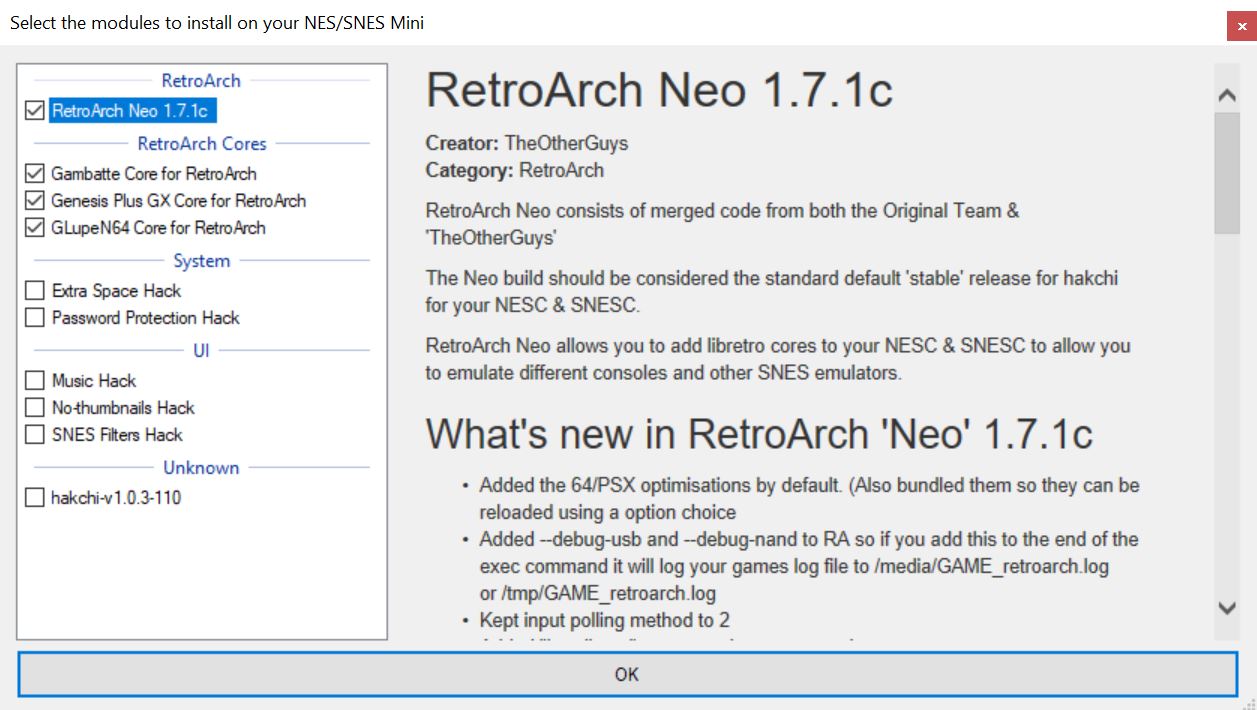Select Genesis Plus GX Core item text

click(x=179, y=201)
